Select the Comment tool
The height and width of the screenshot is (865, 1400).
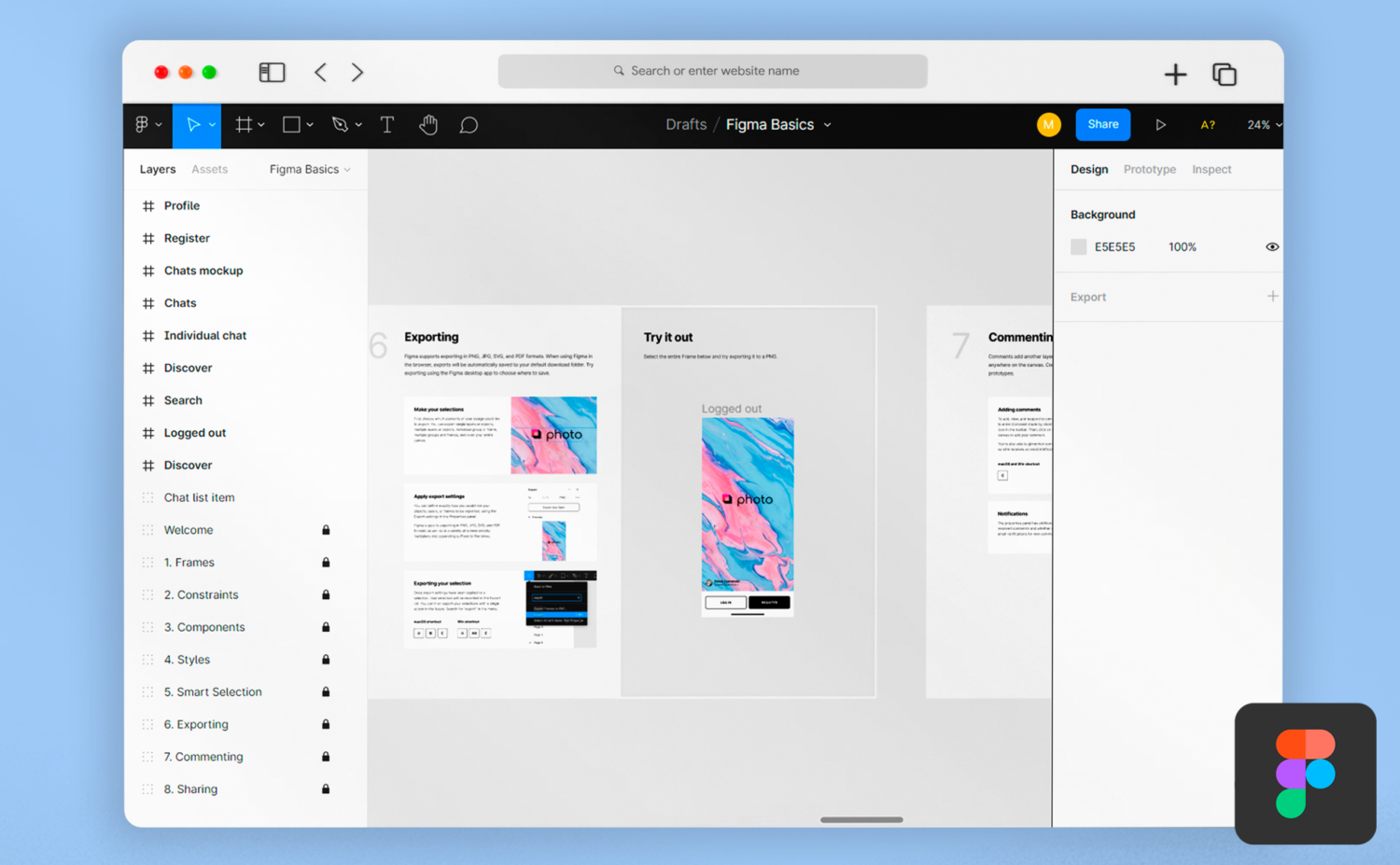pyautogui.click(x=469, y=125)
